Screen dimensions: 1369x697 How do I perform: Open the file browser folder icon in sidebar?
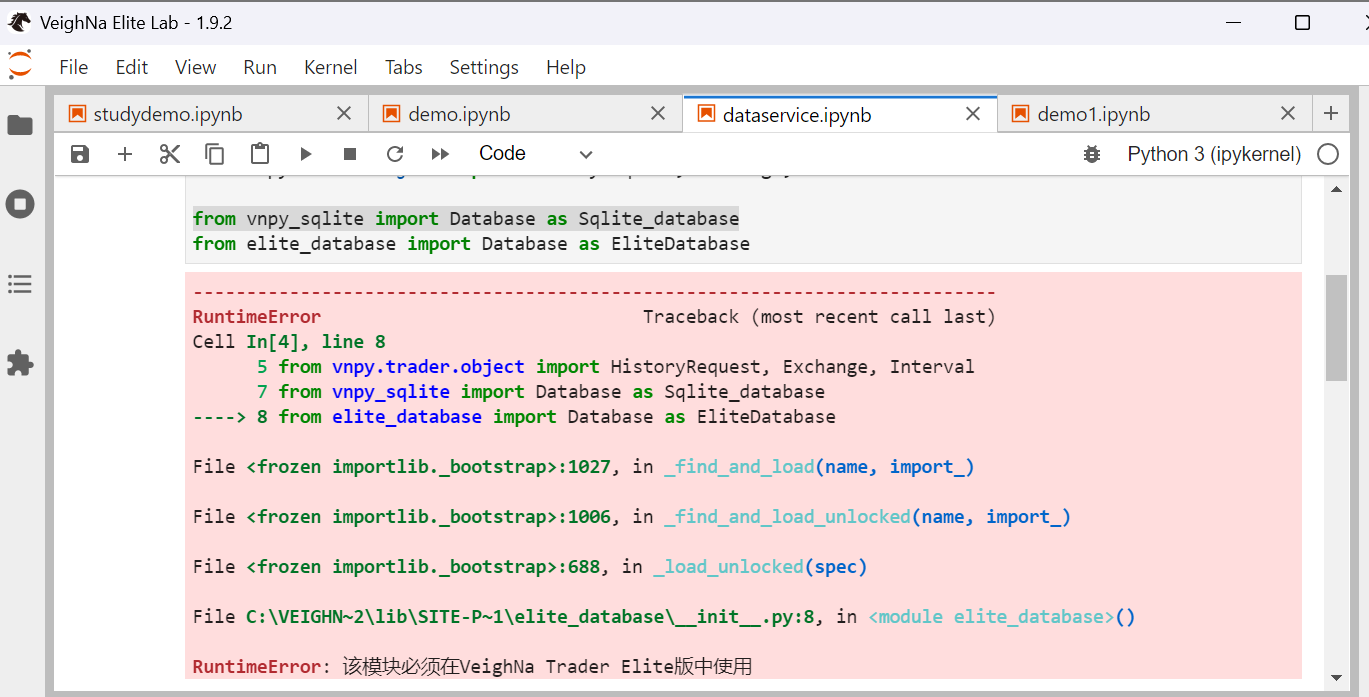(20, 125)
